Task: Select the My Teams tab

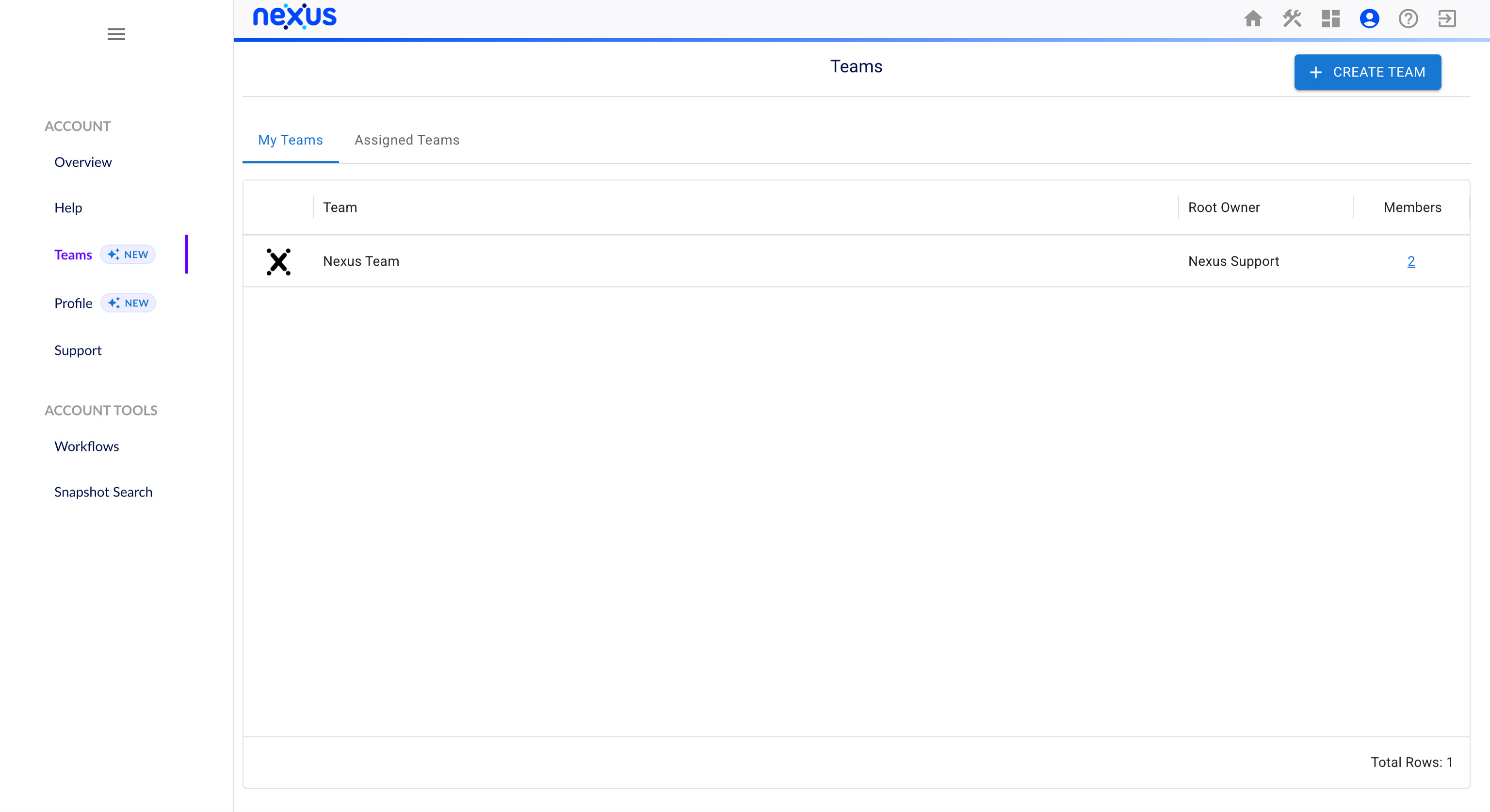Action: point(291,140)
